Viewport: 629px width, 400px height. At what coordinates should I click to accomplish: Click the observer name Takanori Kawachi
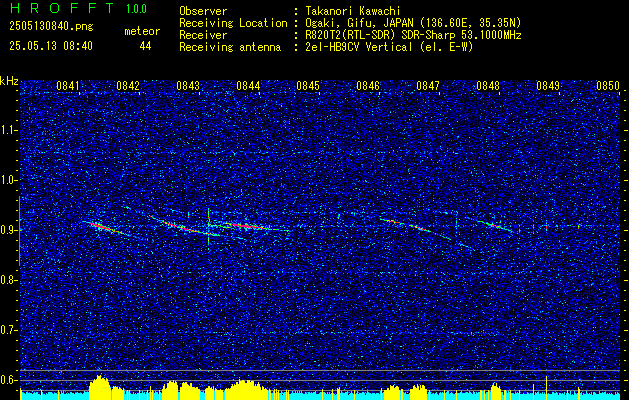(353, 11)
